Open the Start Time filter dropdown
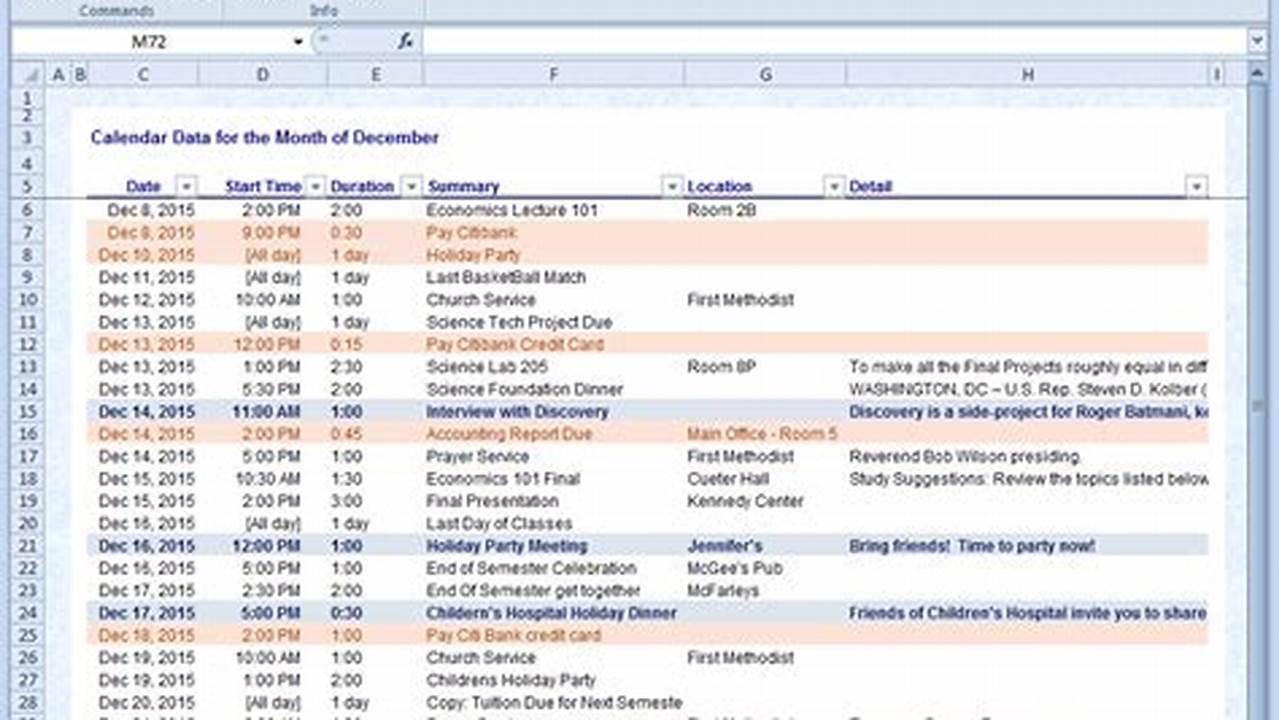Image resolution: width=1279 pixels, height=720 pixels. coord(315,186)
